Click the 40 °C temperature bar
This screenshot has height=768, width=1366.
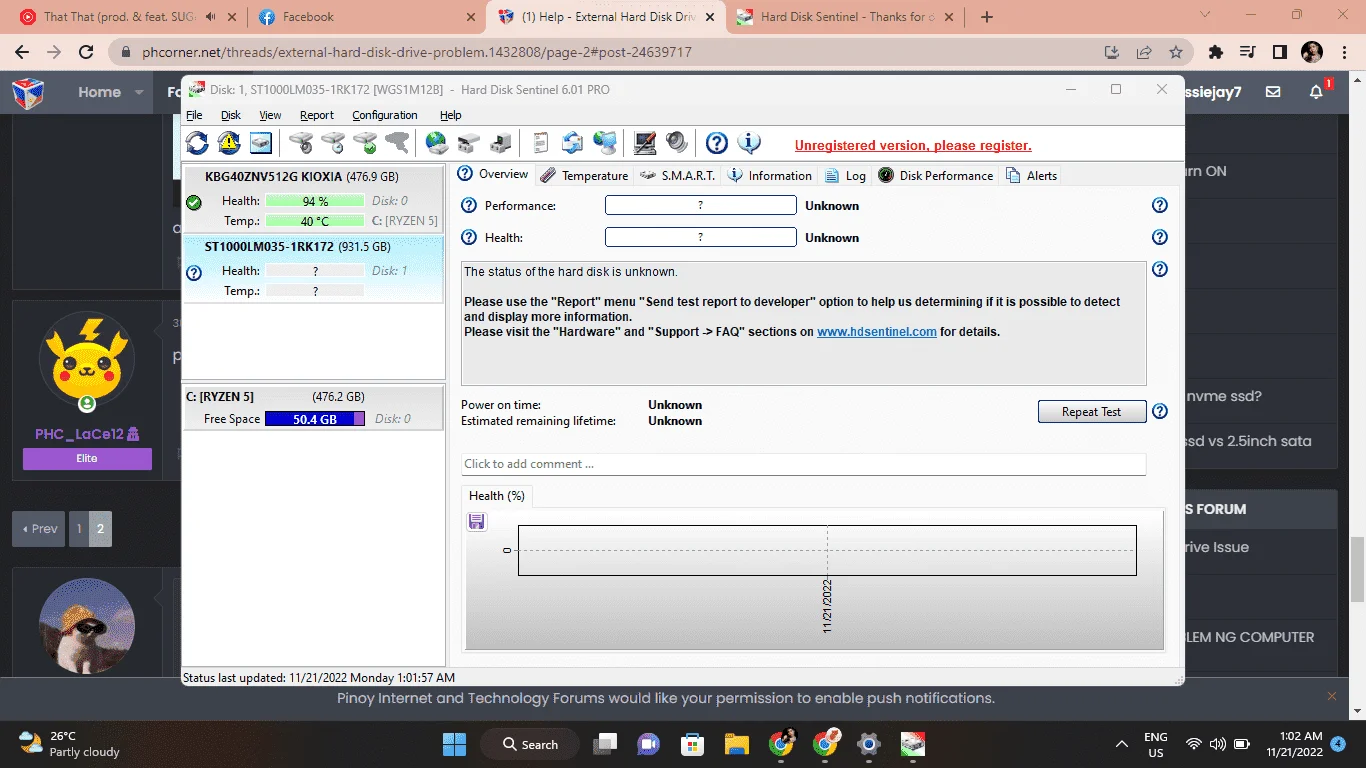click(315, 221)
